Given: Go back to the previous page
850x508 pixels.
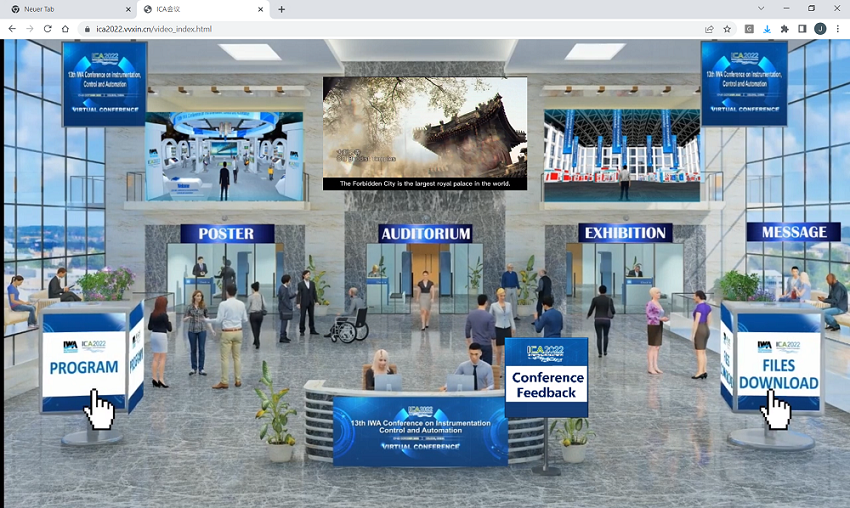Looking at the screenshot, I should [x=12, y=29].
